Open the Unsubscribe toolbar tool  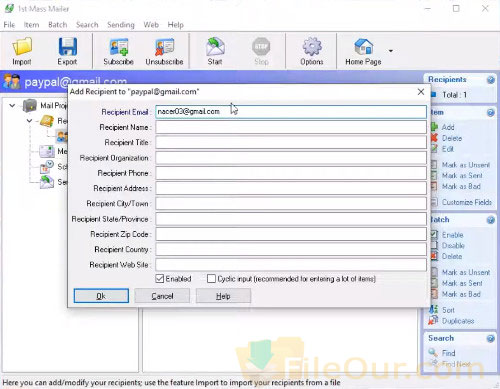[164, 52]
